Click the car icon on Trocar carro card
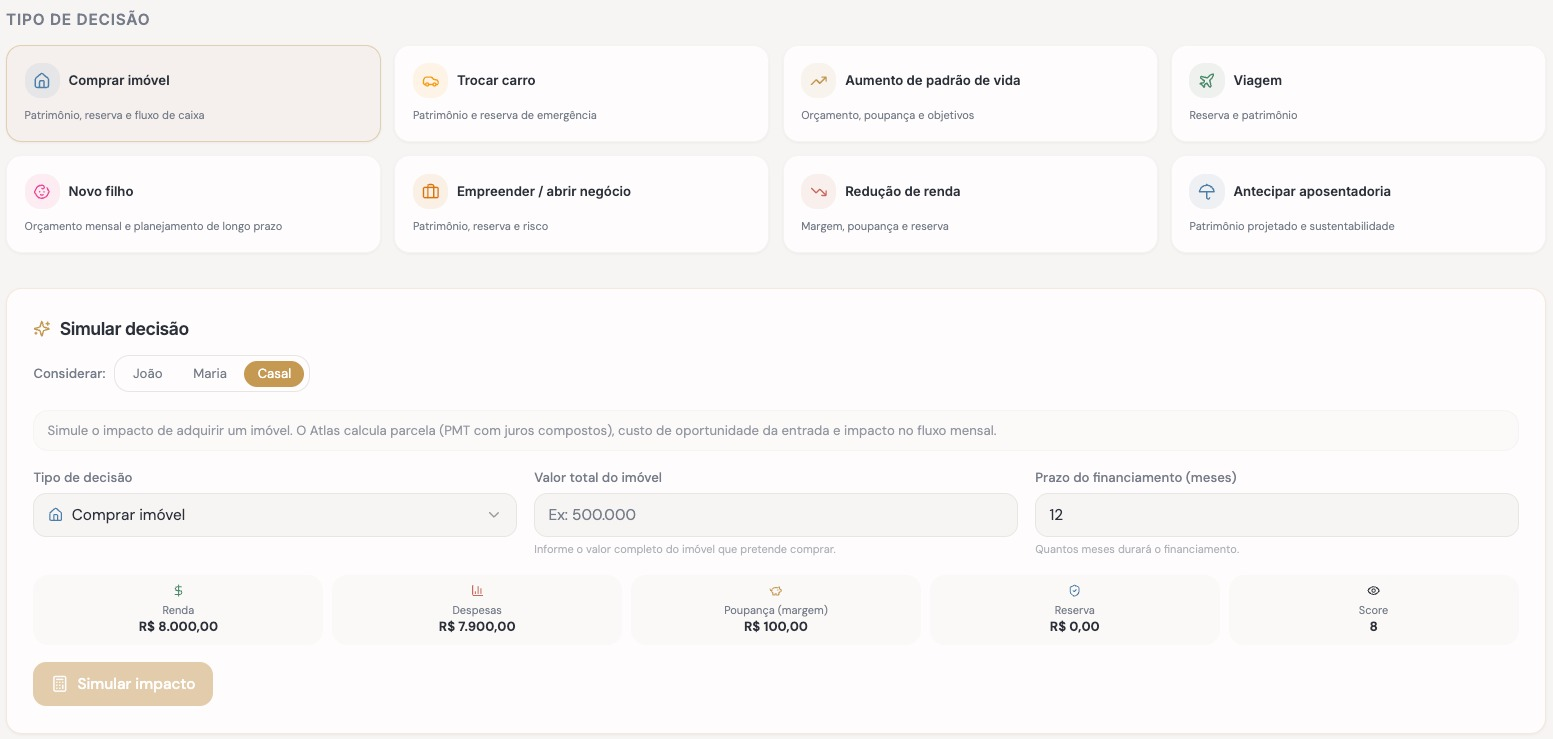The width and height of the screenshot is (1553, 739). 430,81
